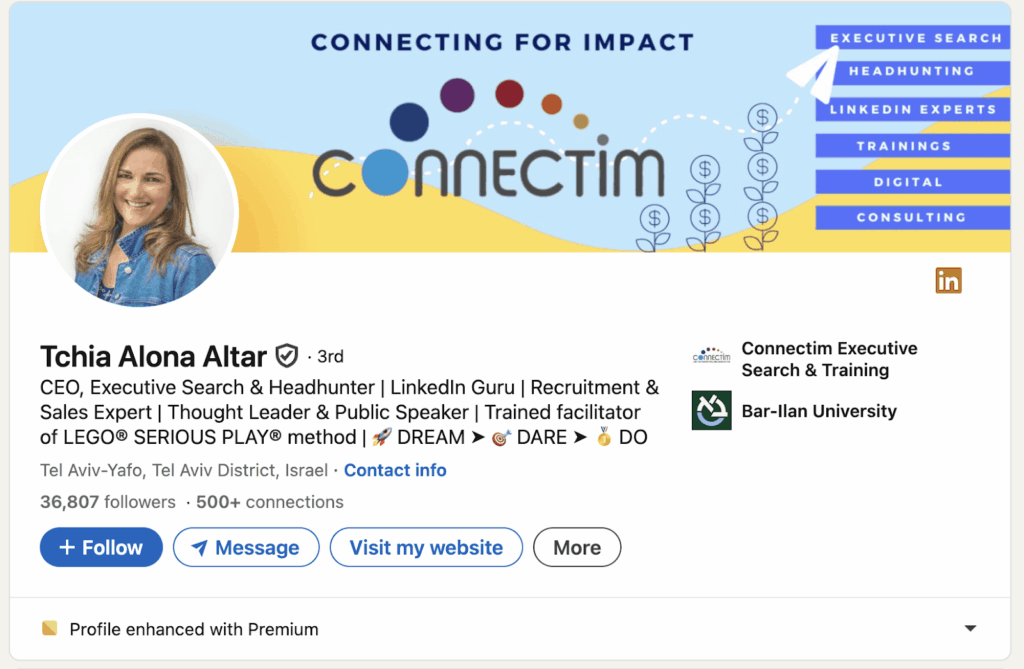
Task: Open the More actions dropdown
Action: tap(577, 547)
